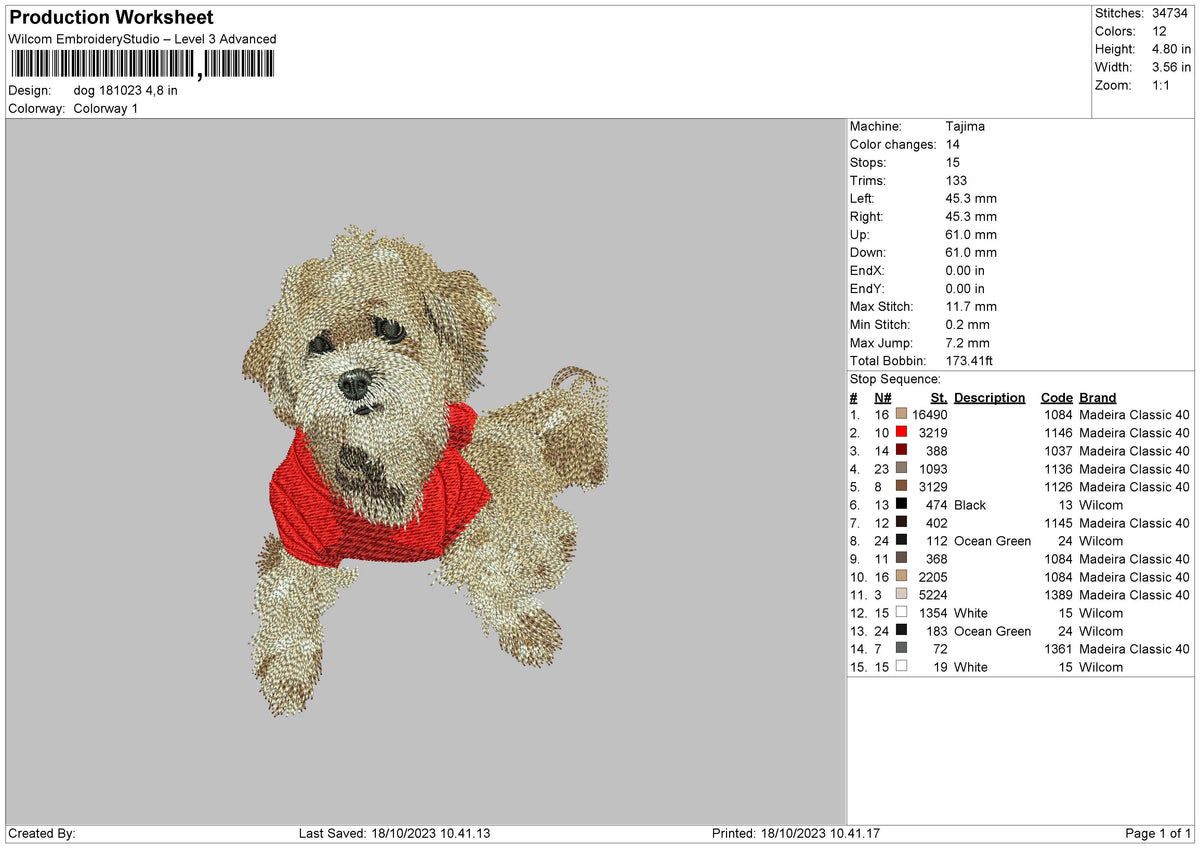Click the 'Colorway 1' value

coord(106,108)
